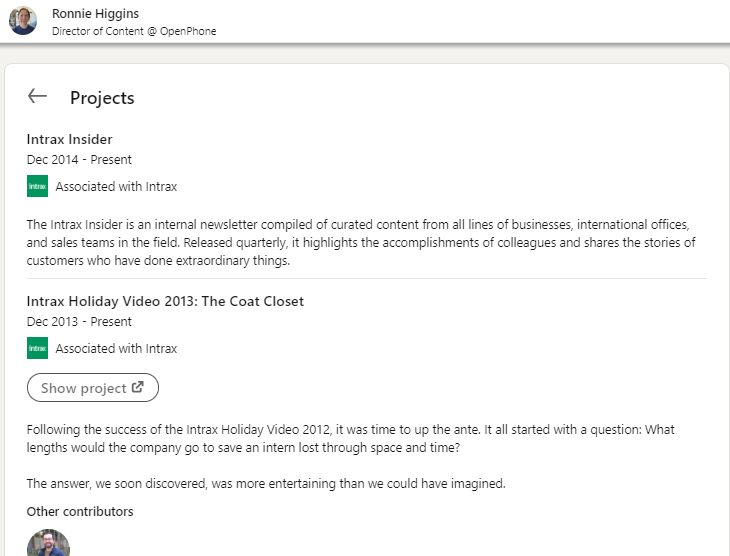Click the paragraph starting Following the success
The width and height of the screenshot is (730, 556).
[351, 438]
